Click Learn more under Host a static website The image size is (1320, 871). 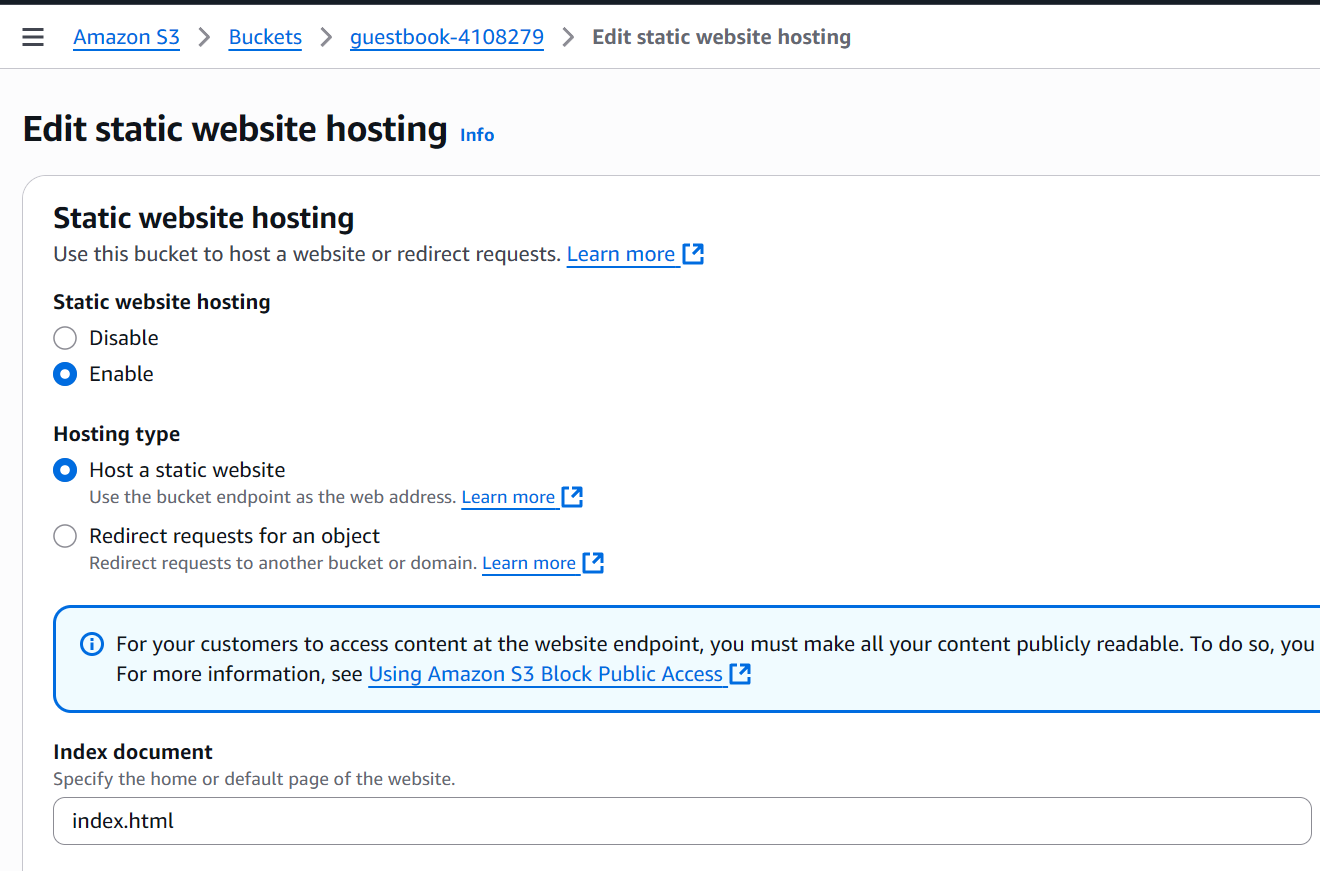508,497
